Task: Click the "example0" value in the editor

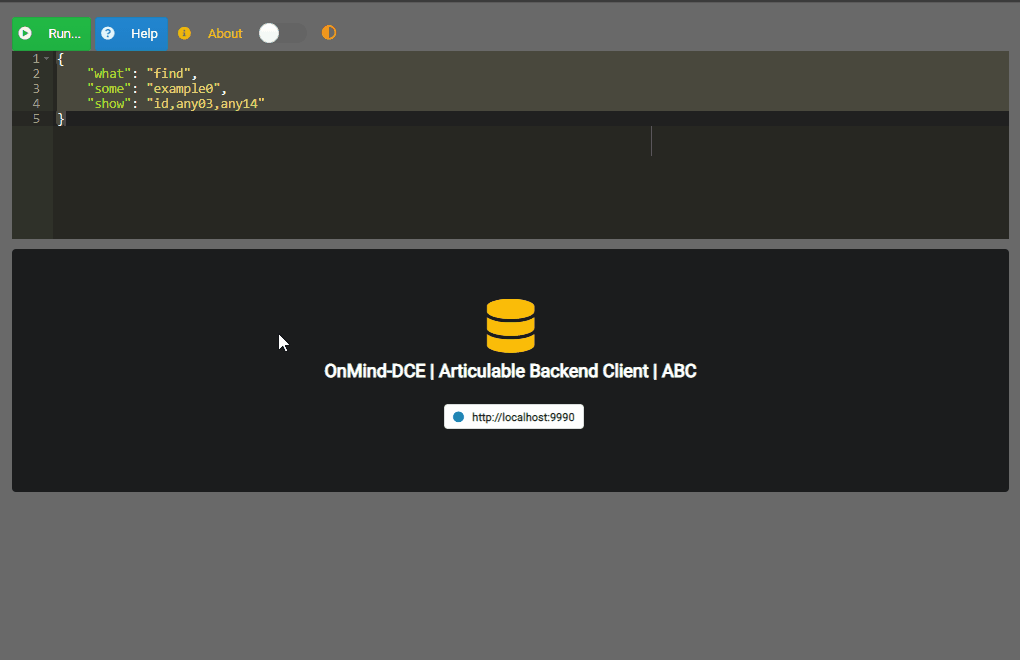Action: click(183, 88)
